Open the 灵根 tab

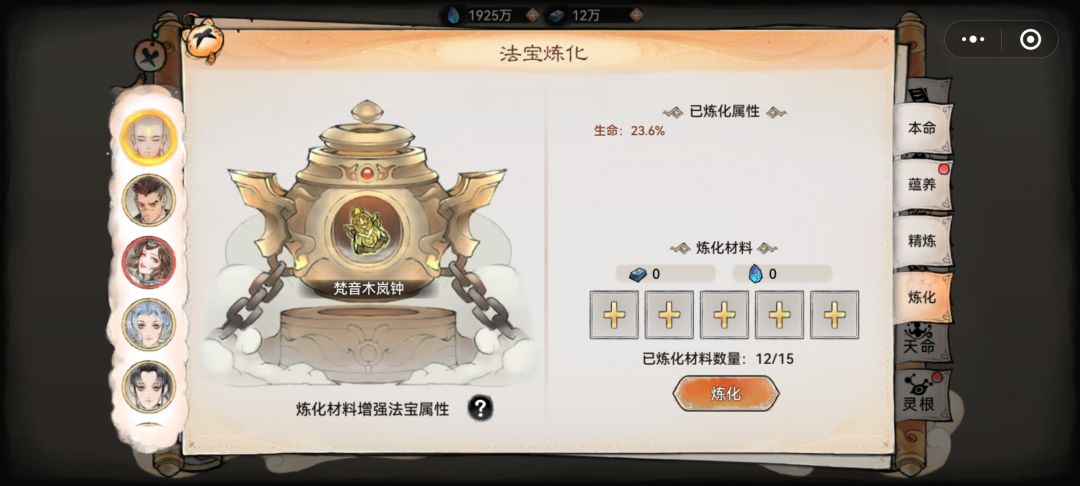pyautogui.click(x=920, y=398)
